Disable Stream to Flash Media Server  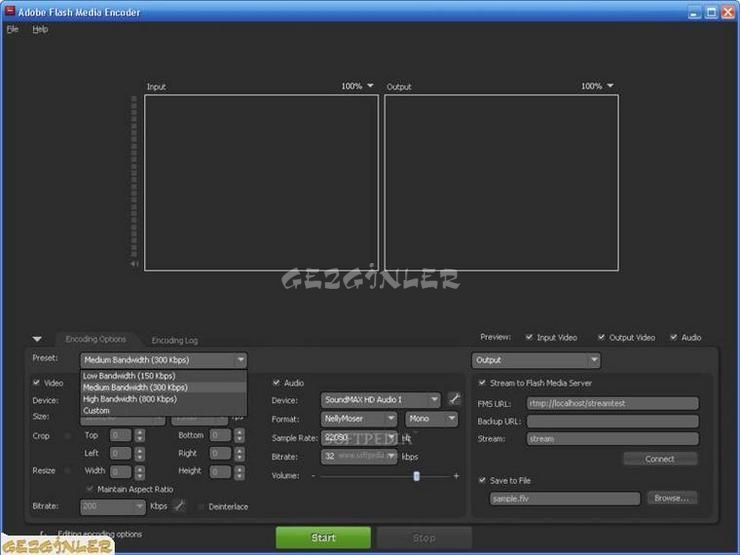(482, 382)
